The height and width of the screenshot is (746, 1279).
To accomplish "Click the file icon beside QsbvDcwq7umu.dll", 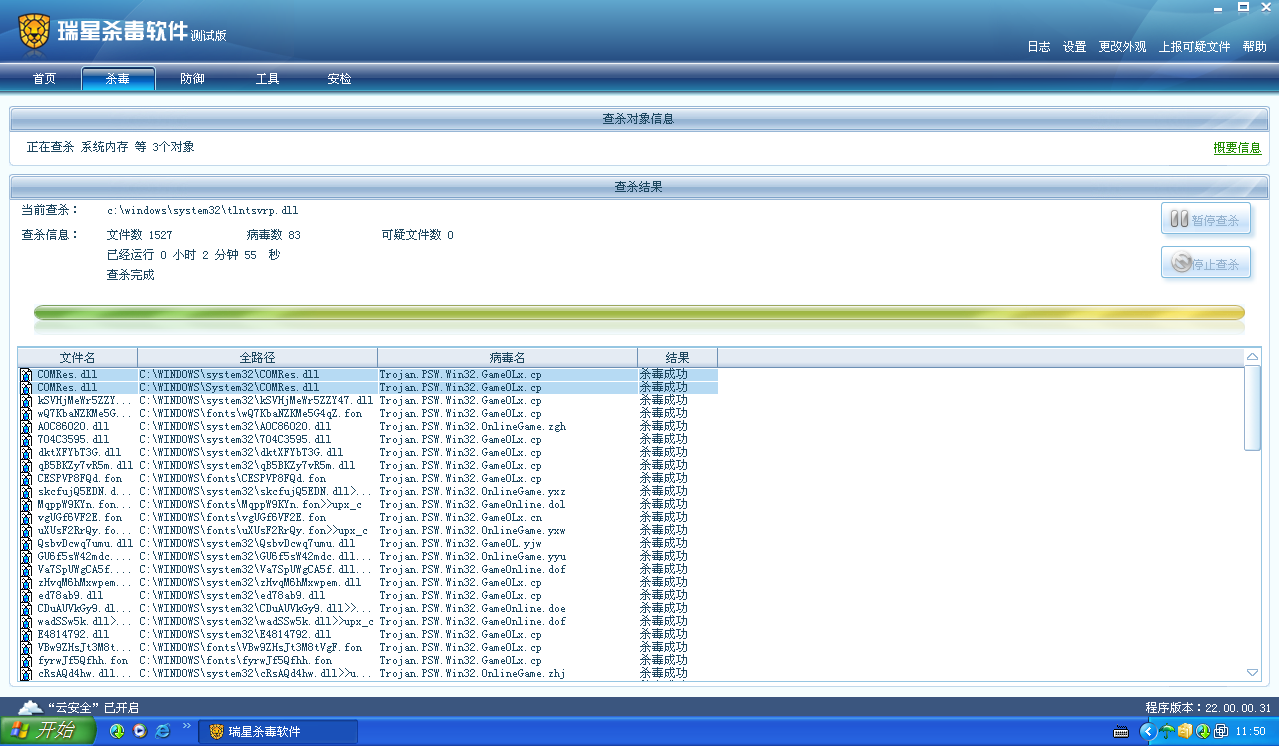I will click(x=27, y=543).
